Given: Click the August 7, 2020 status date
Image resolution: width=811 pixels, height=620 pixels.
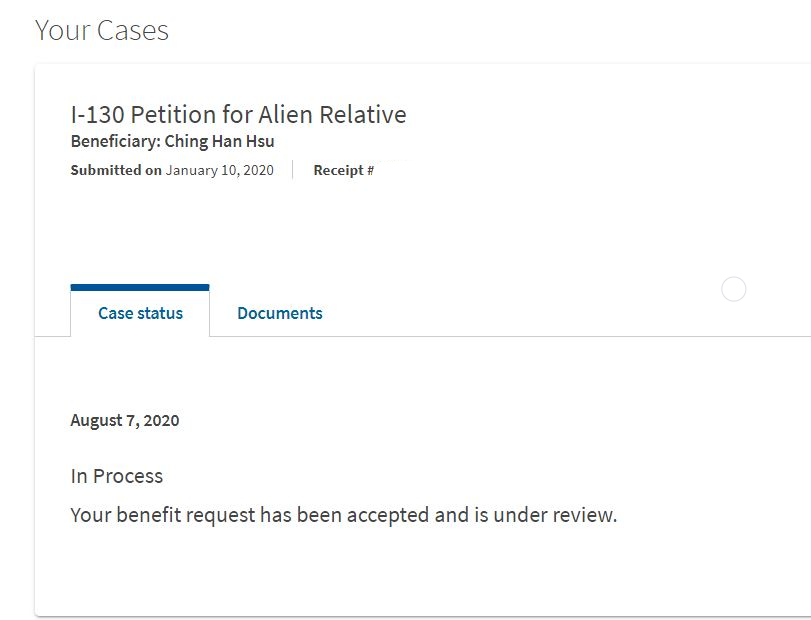Looking at the screenshot, I should tap(125, 420).
